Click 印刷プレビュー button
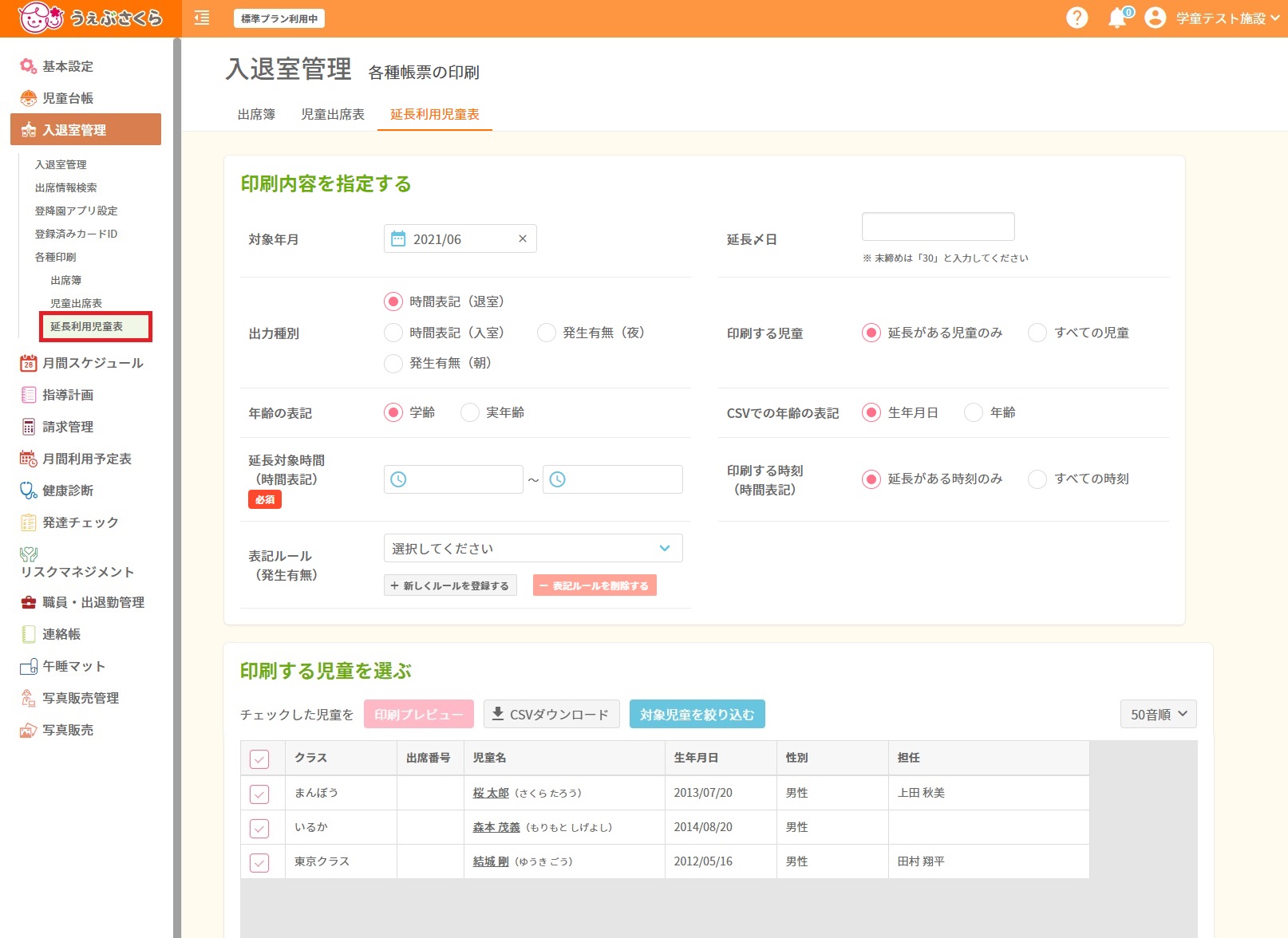1288x938 pixels. (419, 714)
